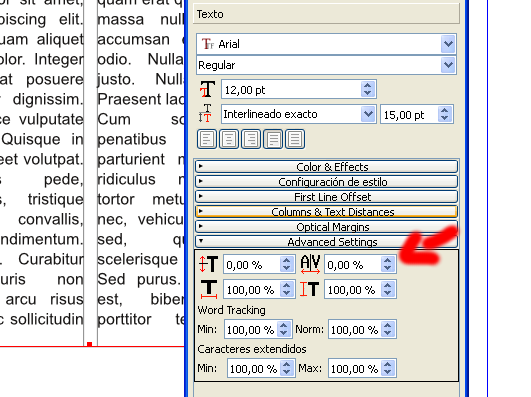This screenshot has height=397, width=531.
Task: Click the manual tracking AV icon
Action: point(310,264)
